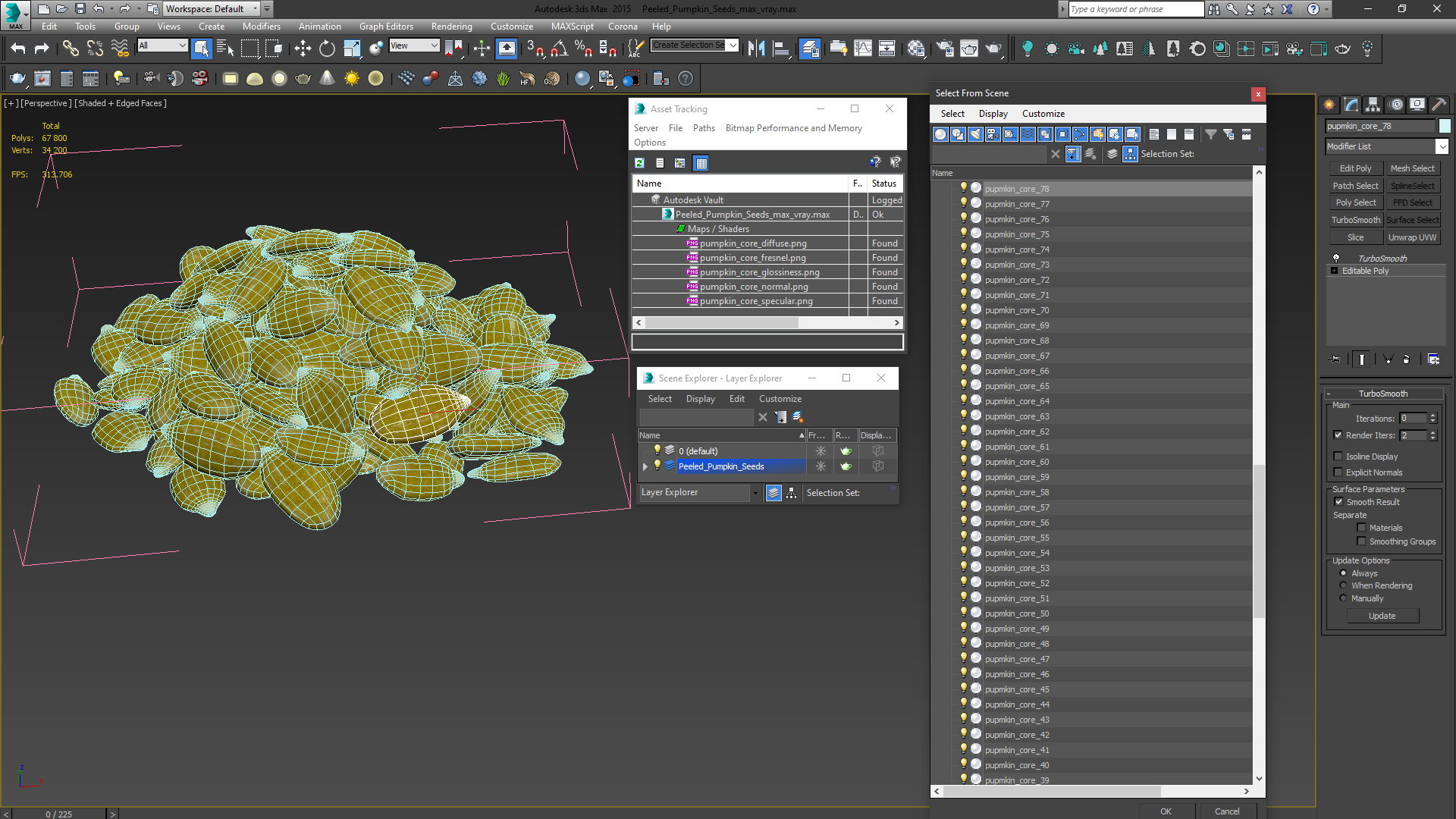Image resolution: width=1456 pixels, height=819 pixels.
Task: Activate the Select and Rotate tool
Action: (x=327, y=49)
